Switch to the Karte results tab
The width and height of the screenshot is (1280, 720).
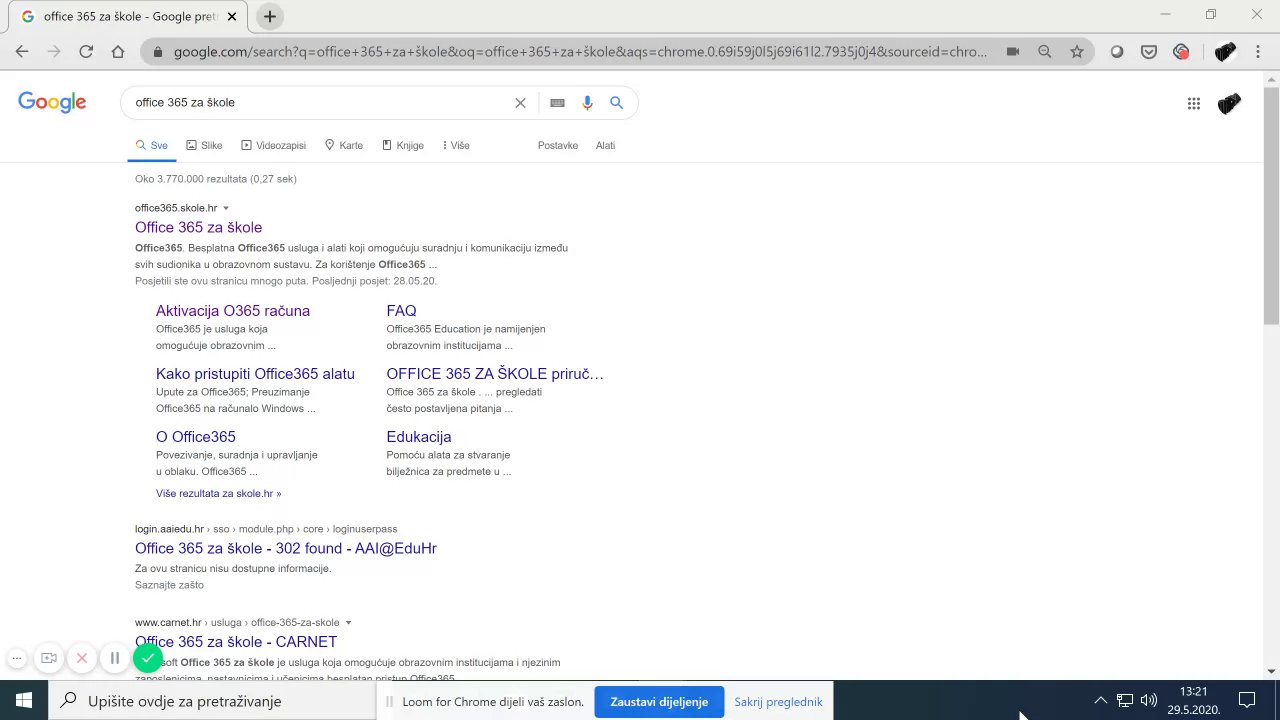coord(344,146)
